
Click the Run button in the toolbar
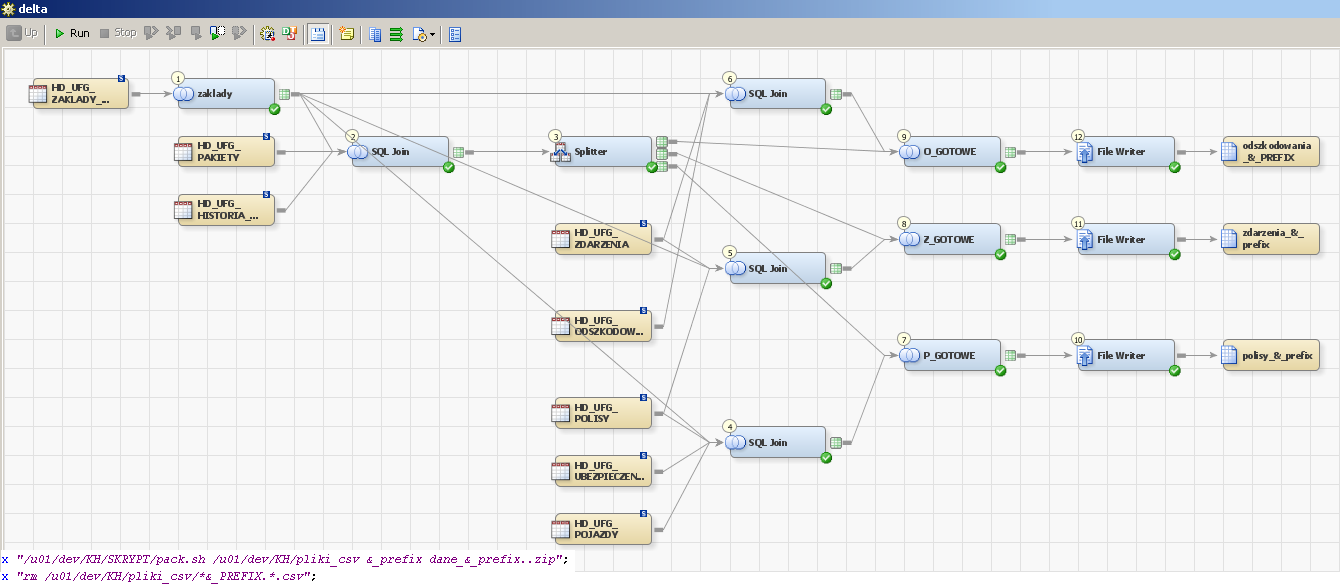pyautogui.click(x=71, y=33)
